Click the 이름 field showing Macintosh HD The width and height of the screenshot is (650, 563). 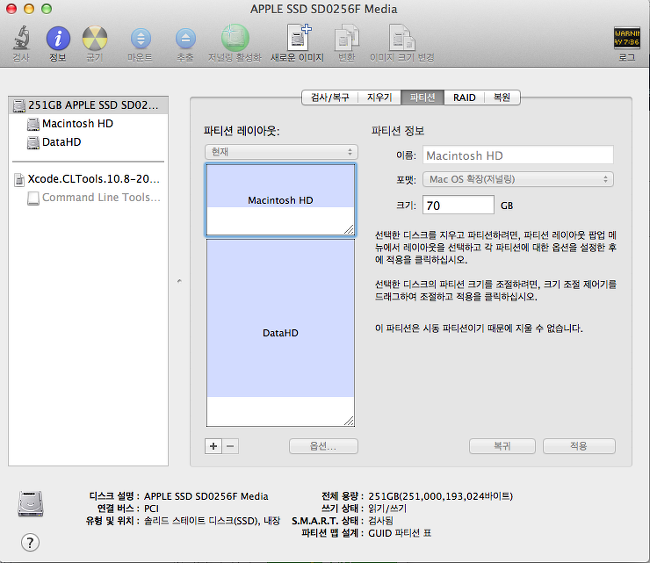518,155
